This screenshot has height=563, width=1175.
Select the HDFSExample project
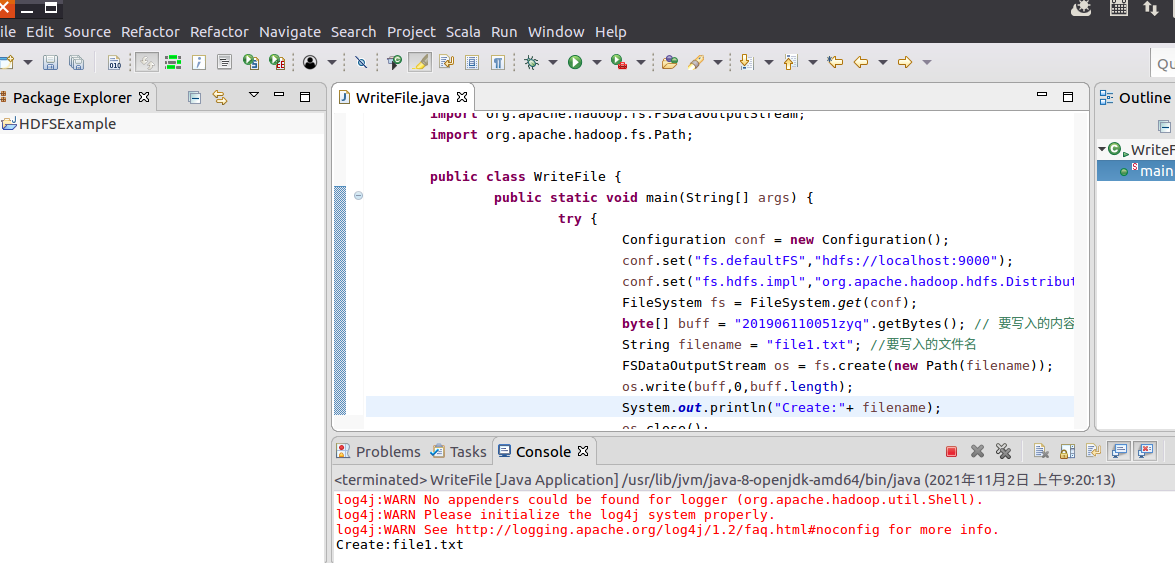click(x=66, y=124)
